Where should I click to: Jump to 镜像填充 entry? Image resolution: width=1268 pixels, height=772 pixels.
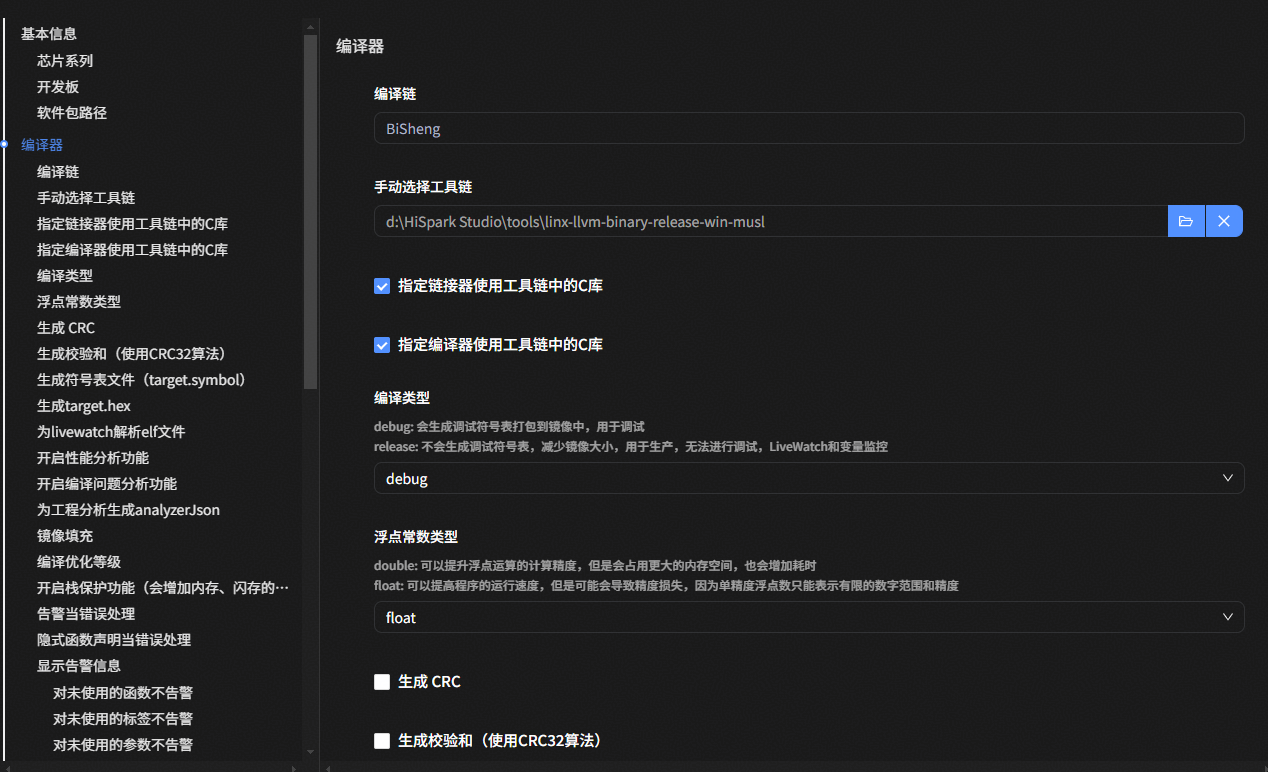coord(65,536)
